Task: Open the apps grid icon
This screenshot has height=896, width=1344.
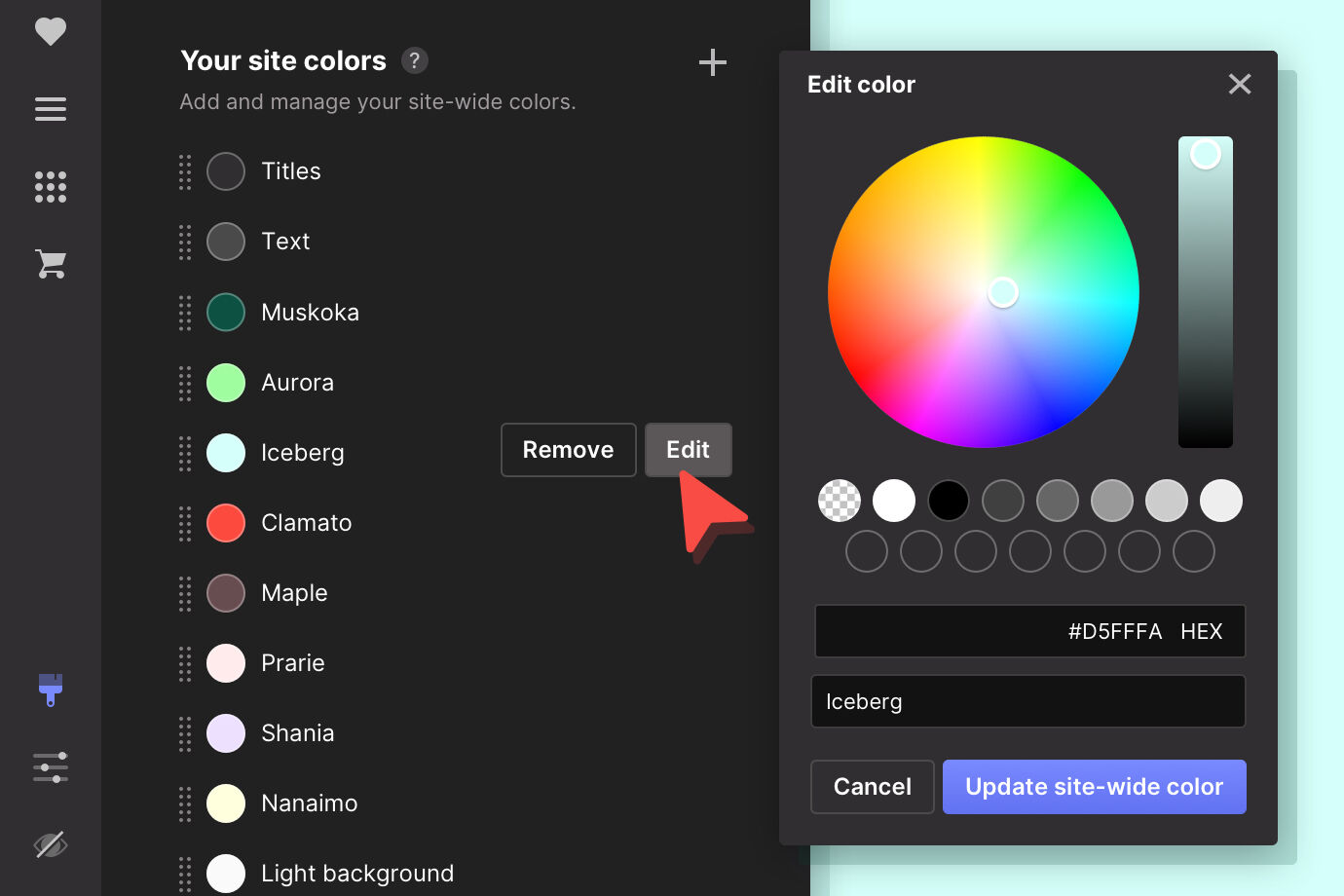Action: pyautogui.click(x=50, y=187)
